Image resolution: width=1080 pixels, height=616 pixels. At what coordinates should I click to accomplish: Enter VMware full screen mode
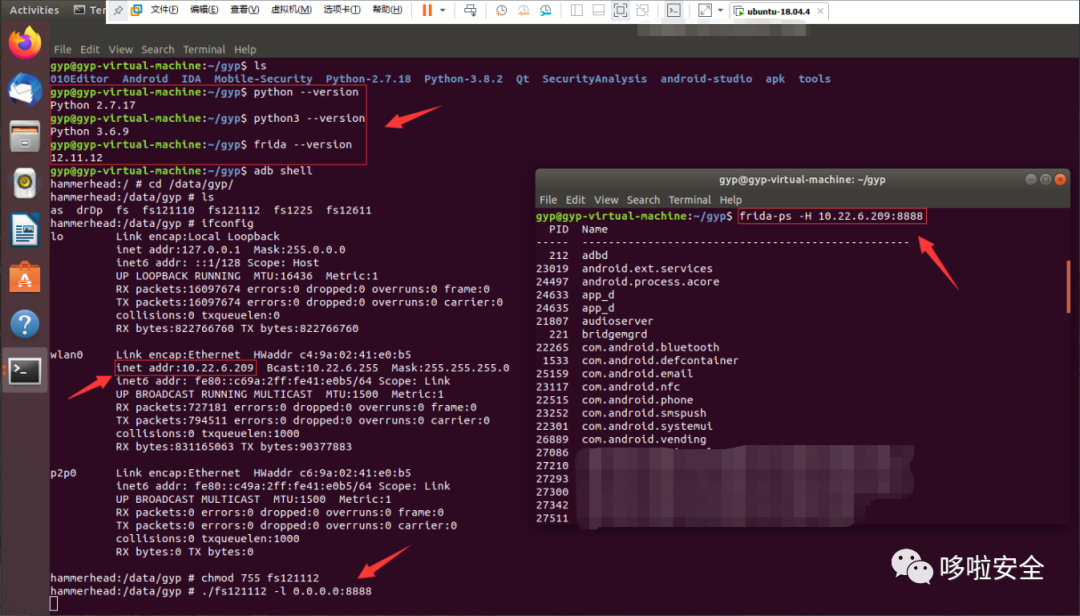pyautogui.click(x=621, y=10)
